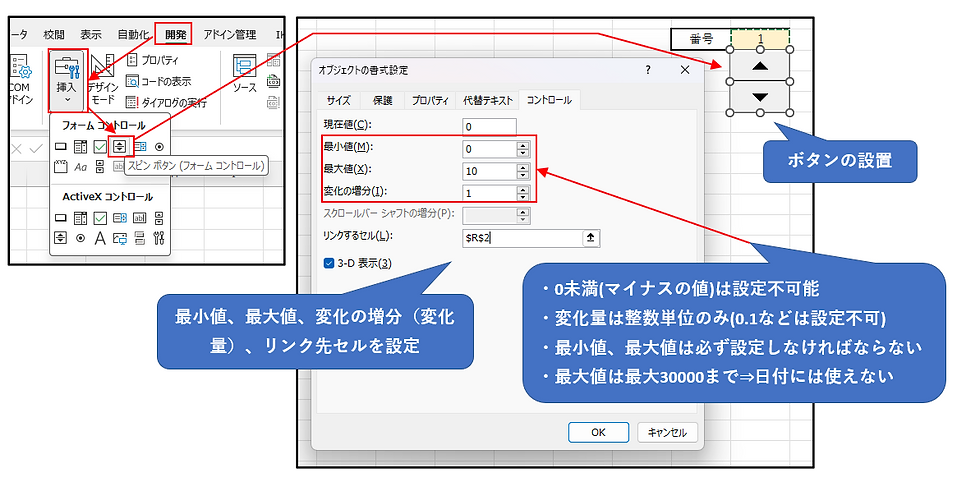This screenshot has height=481, width=980.
Task: Pick the ActiveX Check Box icon
Action: point(100,218)
